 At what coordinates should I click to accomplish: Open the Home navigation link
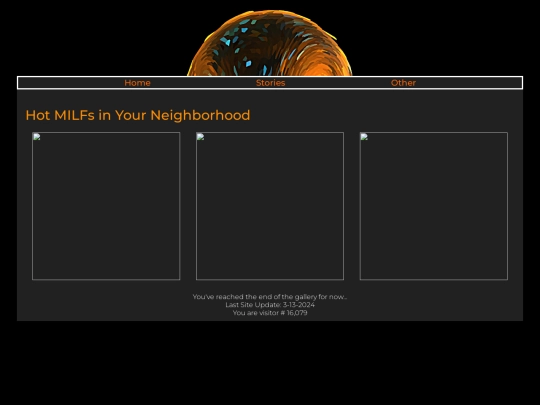137,83
